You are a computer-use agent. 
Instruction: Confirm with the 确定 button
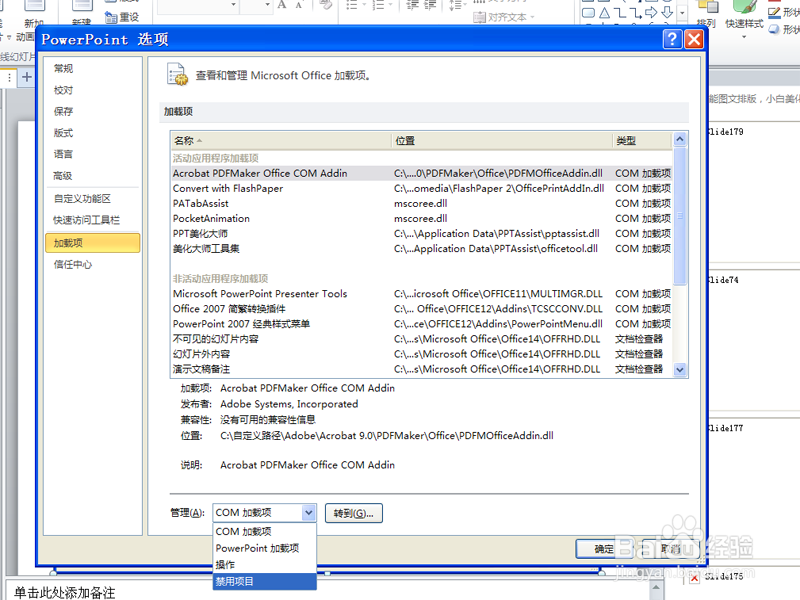click(x=604, y=549)
